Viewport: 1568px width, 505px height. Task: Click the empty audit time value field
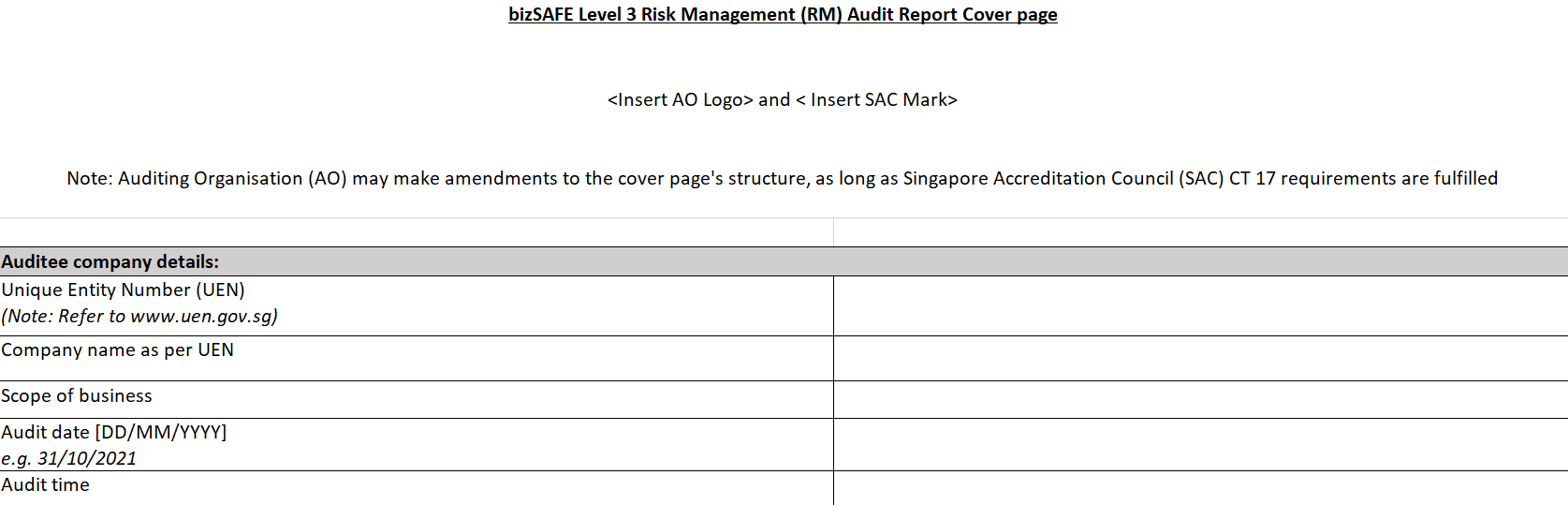[x=1200, y=487]
